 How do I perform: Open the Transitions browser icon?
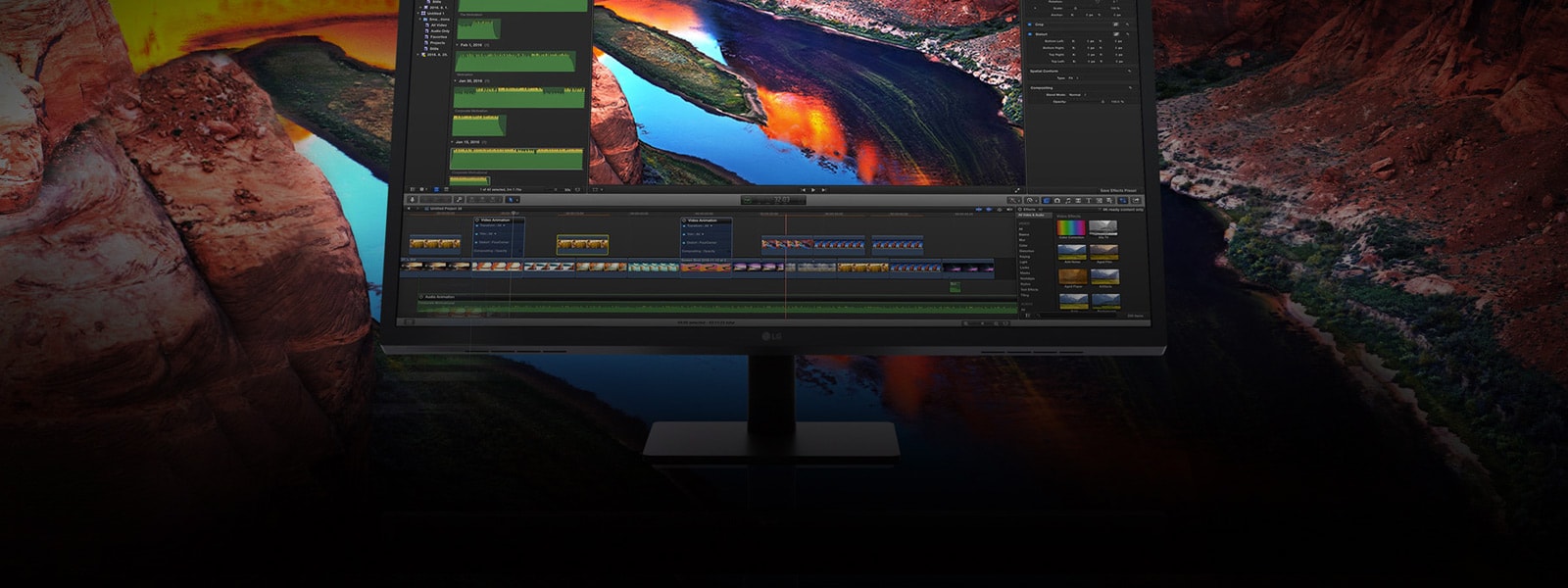tap(1078, 200)
